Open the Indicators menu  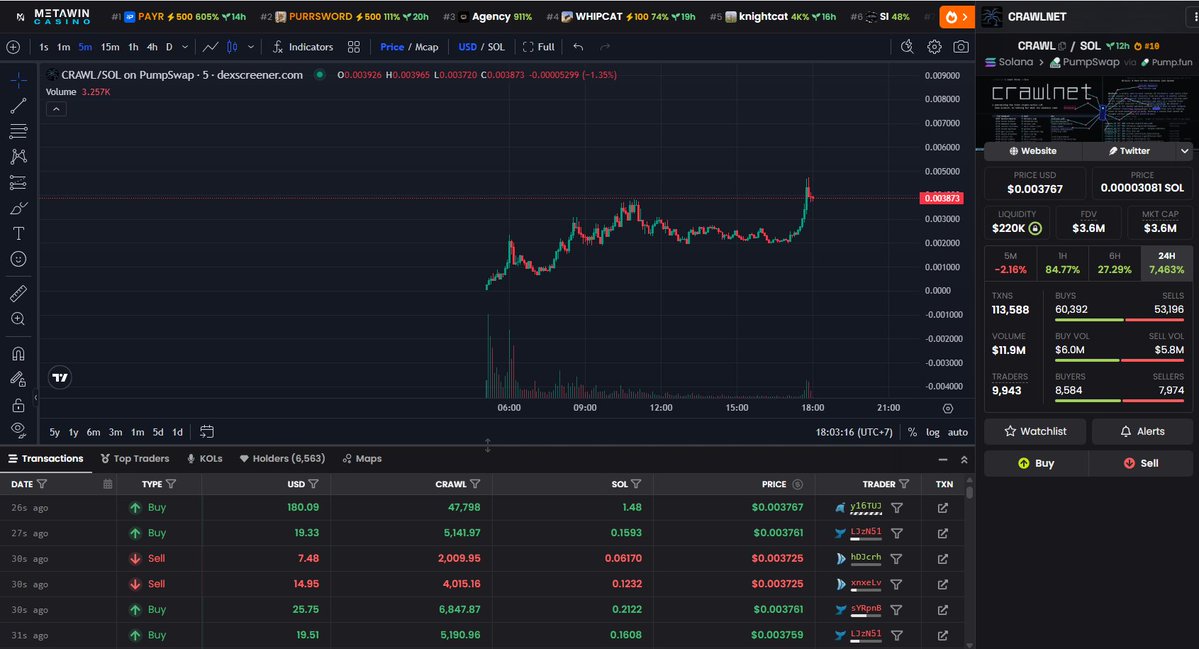303,47
